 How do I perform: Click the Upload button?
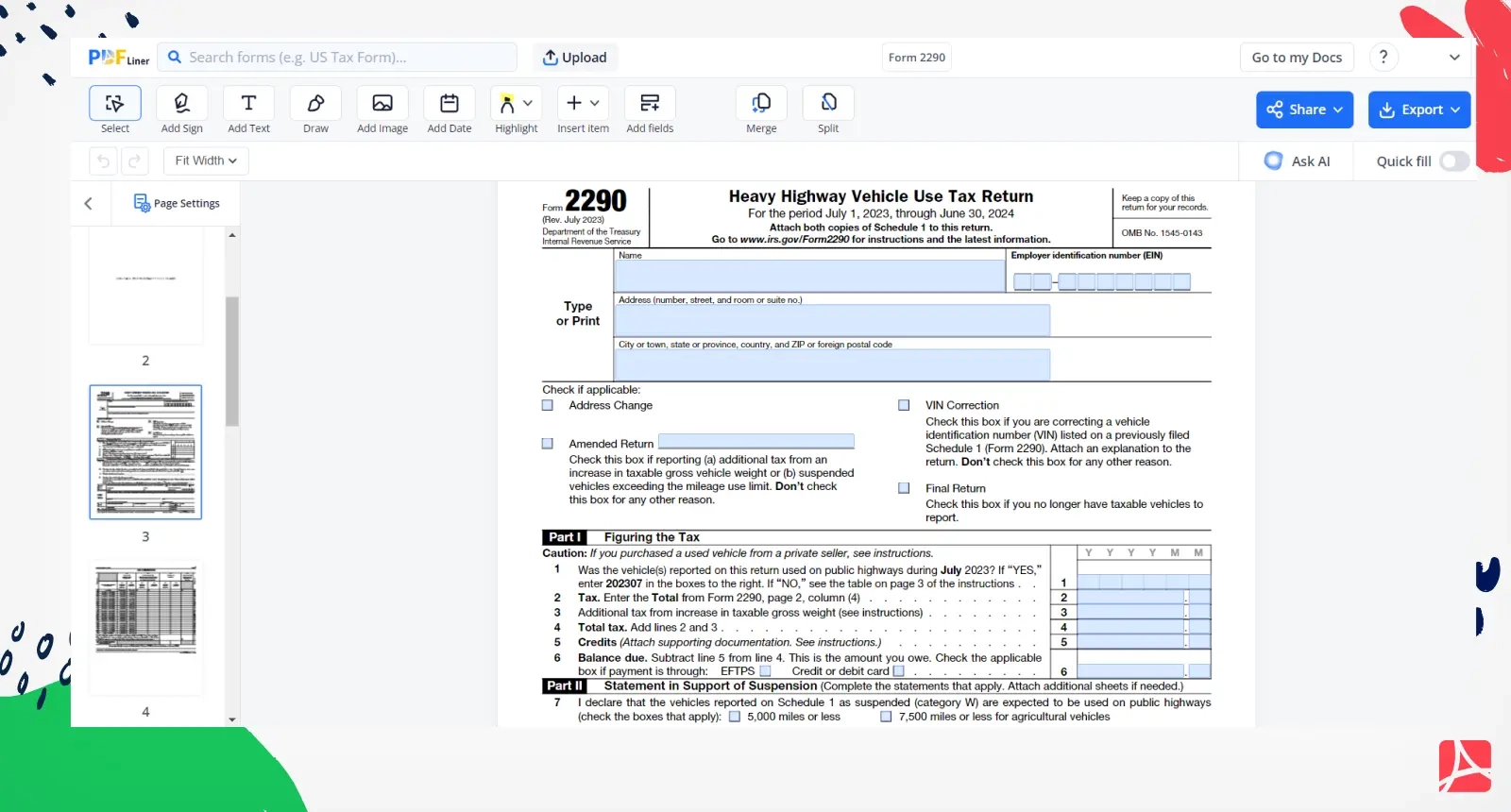(574, 58)
